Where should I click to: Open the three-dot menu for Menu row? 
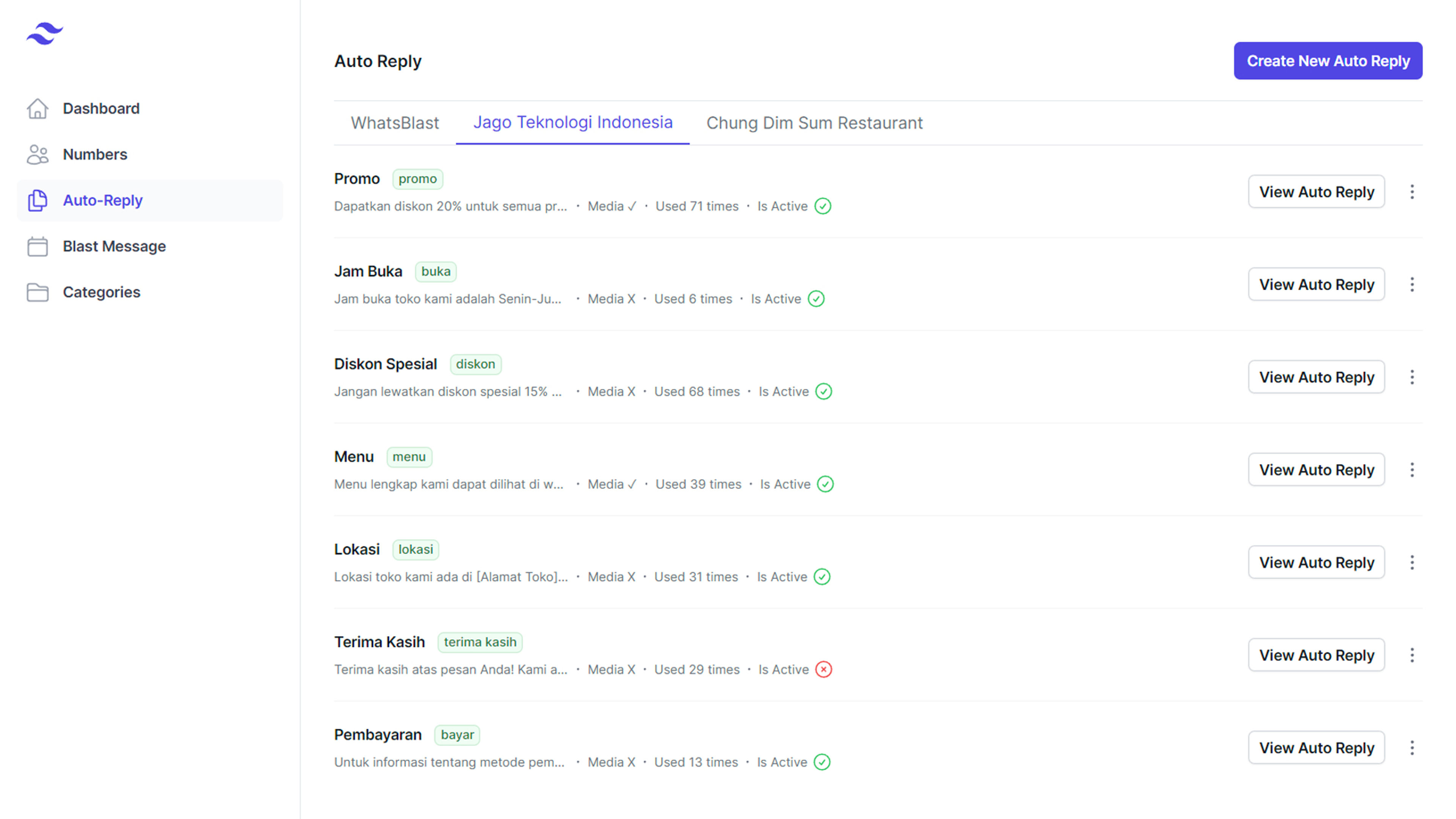(1412, 470)
